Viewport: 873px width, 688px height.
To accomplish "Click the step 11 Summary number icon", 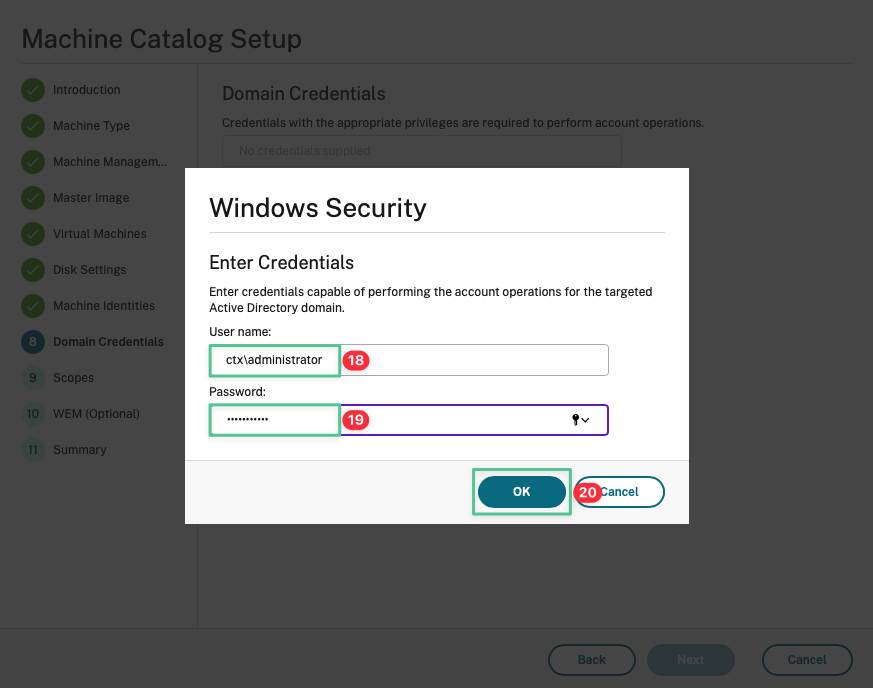I will click(33, 450).
